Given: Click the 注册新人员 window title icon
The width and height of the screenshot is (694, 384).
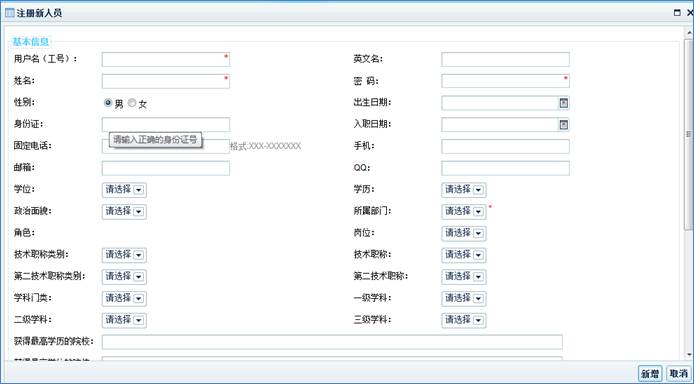Looking at the screenshot, I should pos(10,13).
